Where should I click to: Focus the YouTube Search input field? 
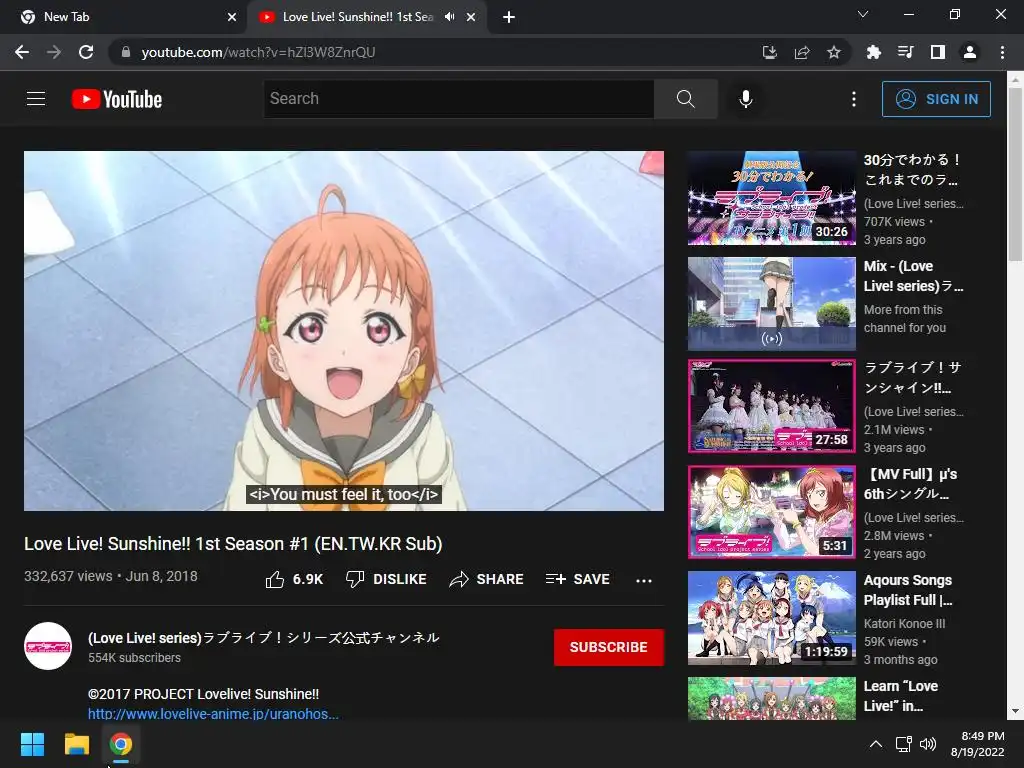[459, 99]
